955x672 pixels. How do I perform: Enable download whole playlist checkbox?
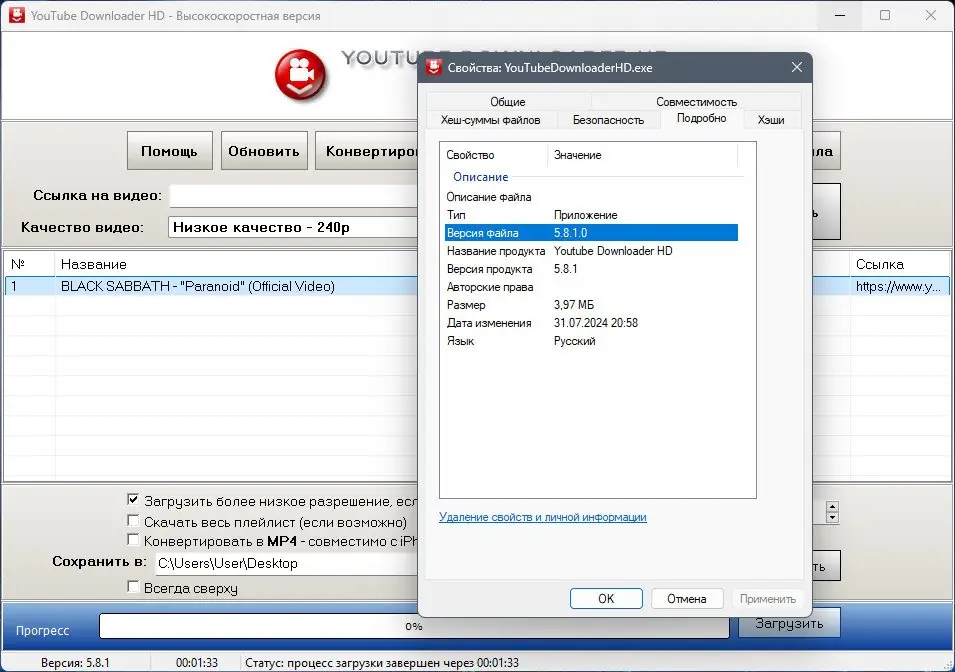[x=133, y=520]
